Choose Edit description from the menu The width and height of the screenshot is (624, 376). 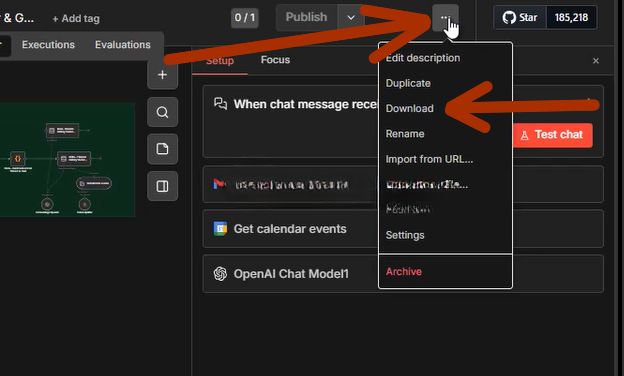[423, 58]
